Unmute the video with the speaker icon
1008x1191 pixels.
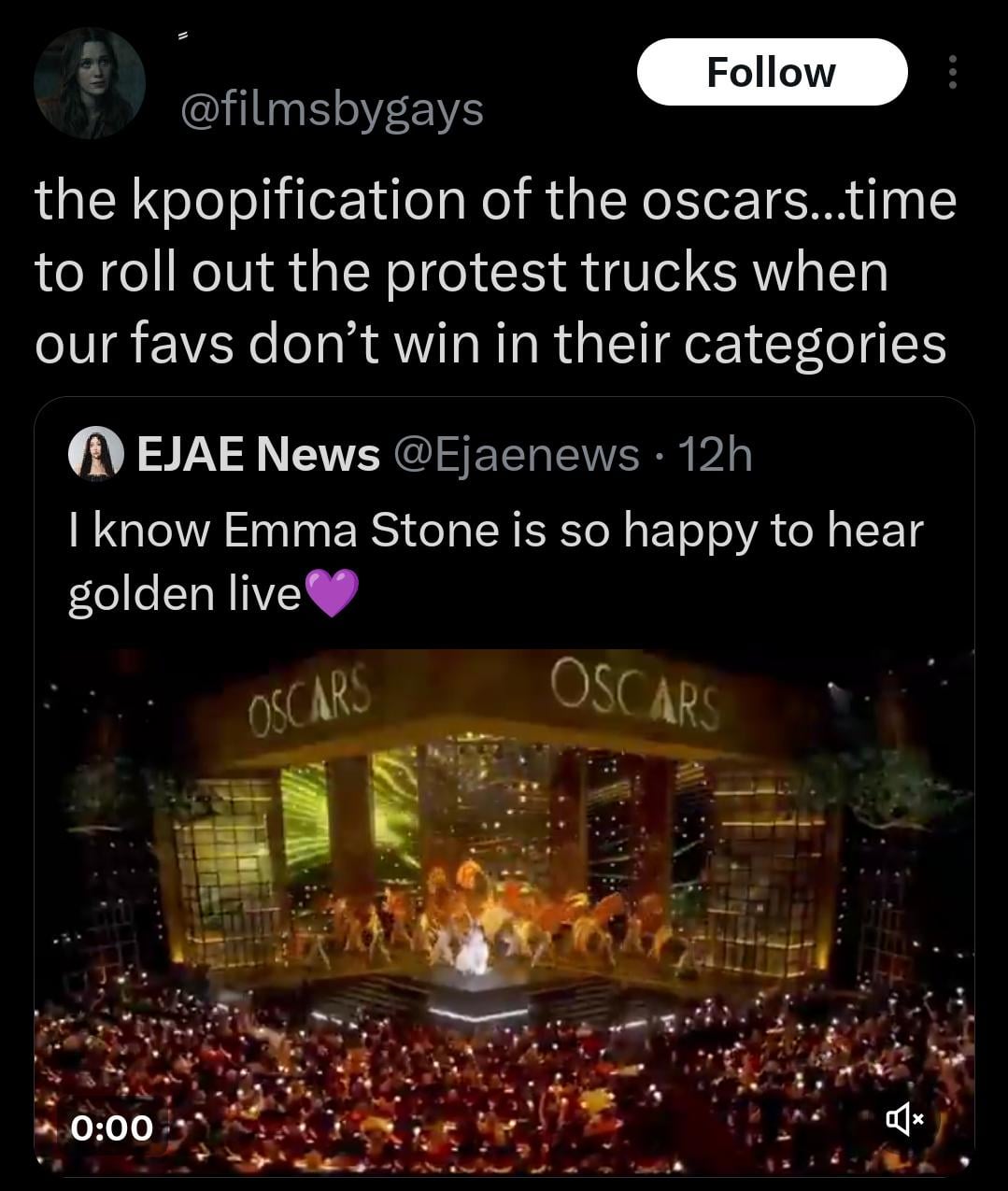pos(903,1118)
